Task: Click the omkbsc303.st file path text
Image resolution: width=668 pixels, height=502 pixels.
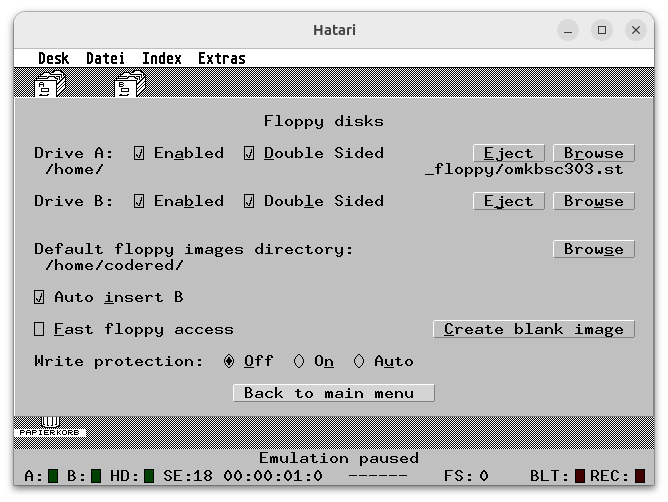Action: point(524,170)
